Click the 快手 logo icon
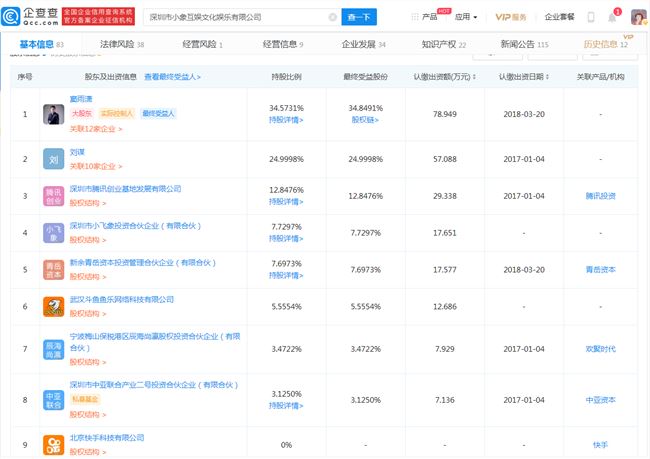 [x=53, y=445]
